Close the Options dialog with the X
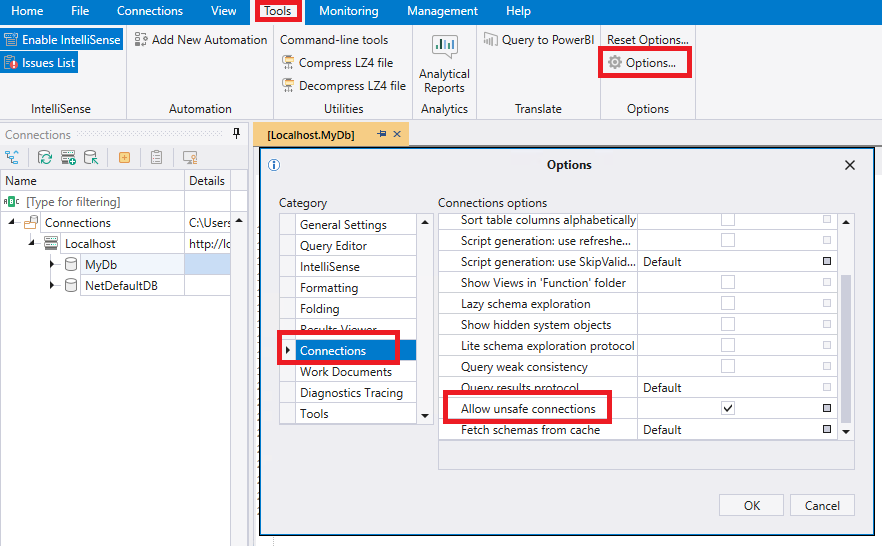The height and width of the screenshot is (546, 882). pyautogui.click(x=850, y=165)
